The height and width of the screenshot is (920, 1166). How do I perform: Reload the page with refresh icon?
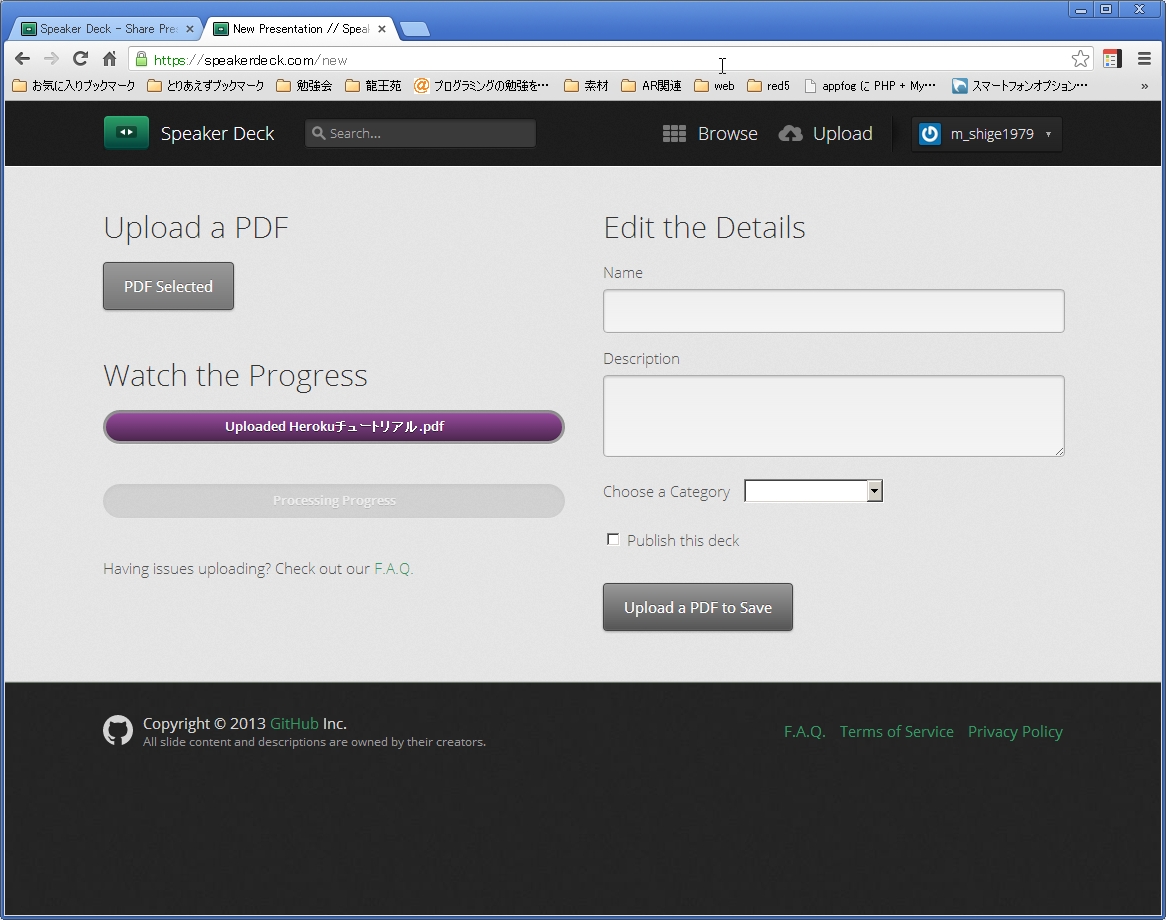[80, 59]
